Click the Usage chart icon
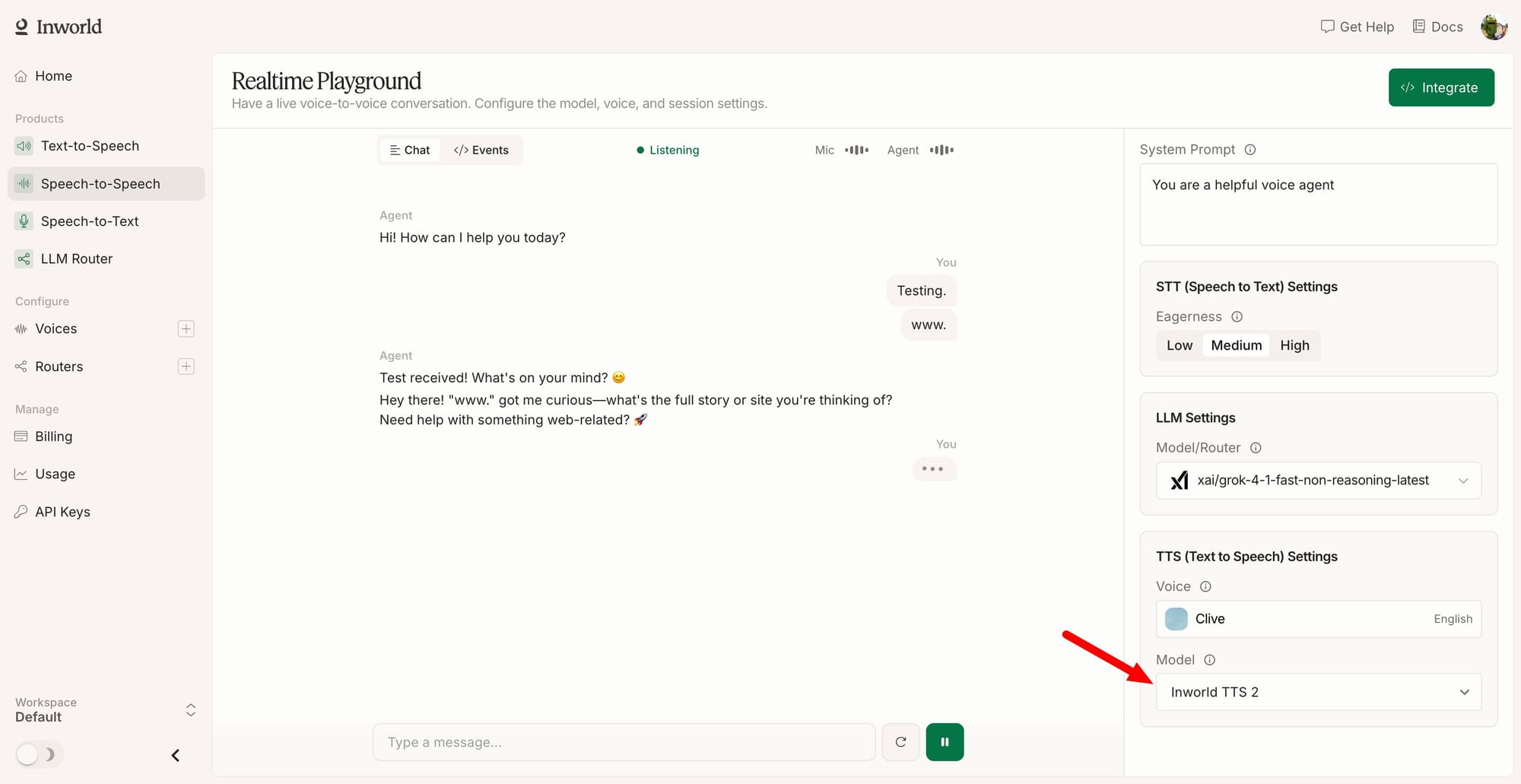The height and width of the screenshot is (784, 1521). click(x=21, y=474)
